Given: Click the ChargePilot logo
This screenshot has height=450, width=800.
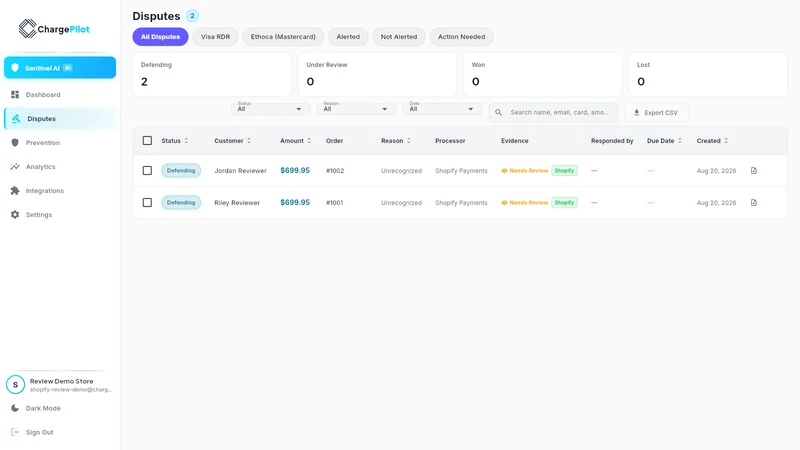Looking at the screenshot, I should [x=54, y=29].
